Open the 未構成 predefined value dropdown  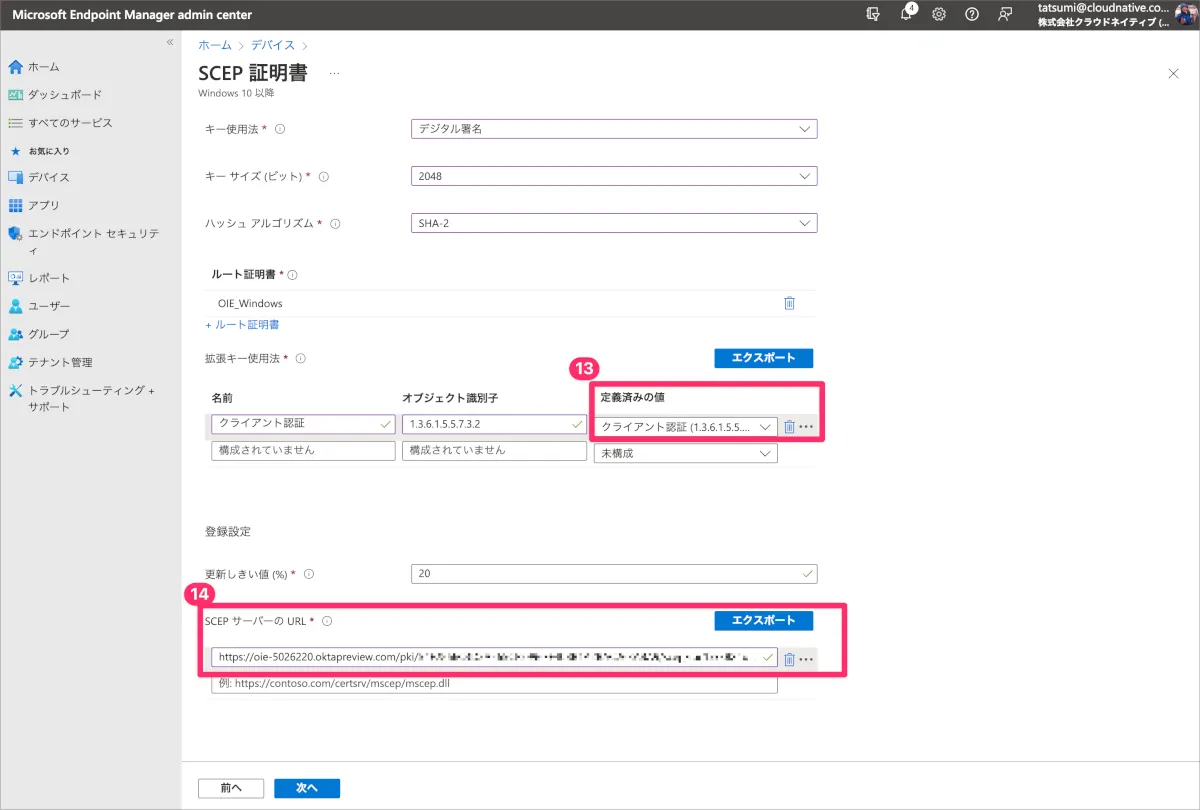point(685,453)
